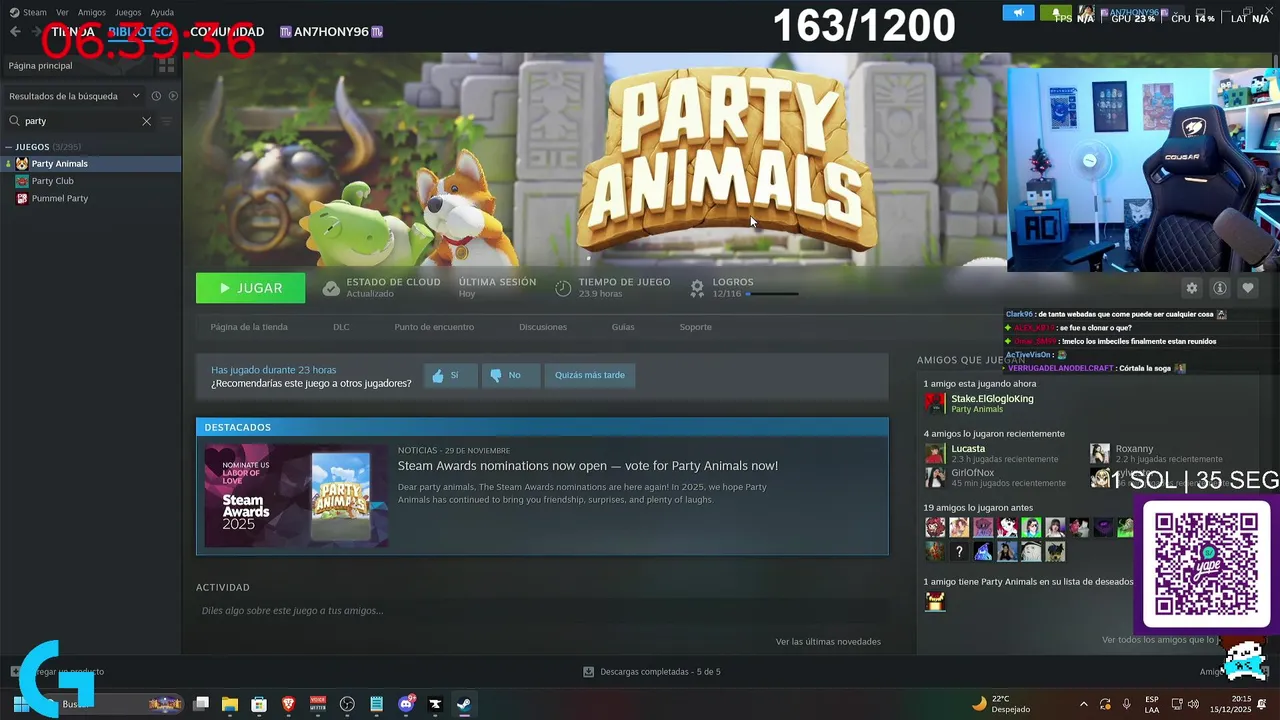Open Descargas completadas download status
1280x720 pixels.
coord(652,672)
